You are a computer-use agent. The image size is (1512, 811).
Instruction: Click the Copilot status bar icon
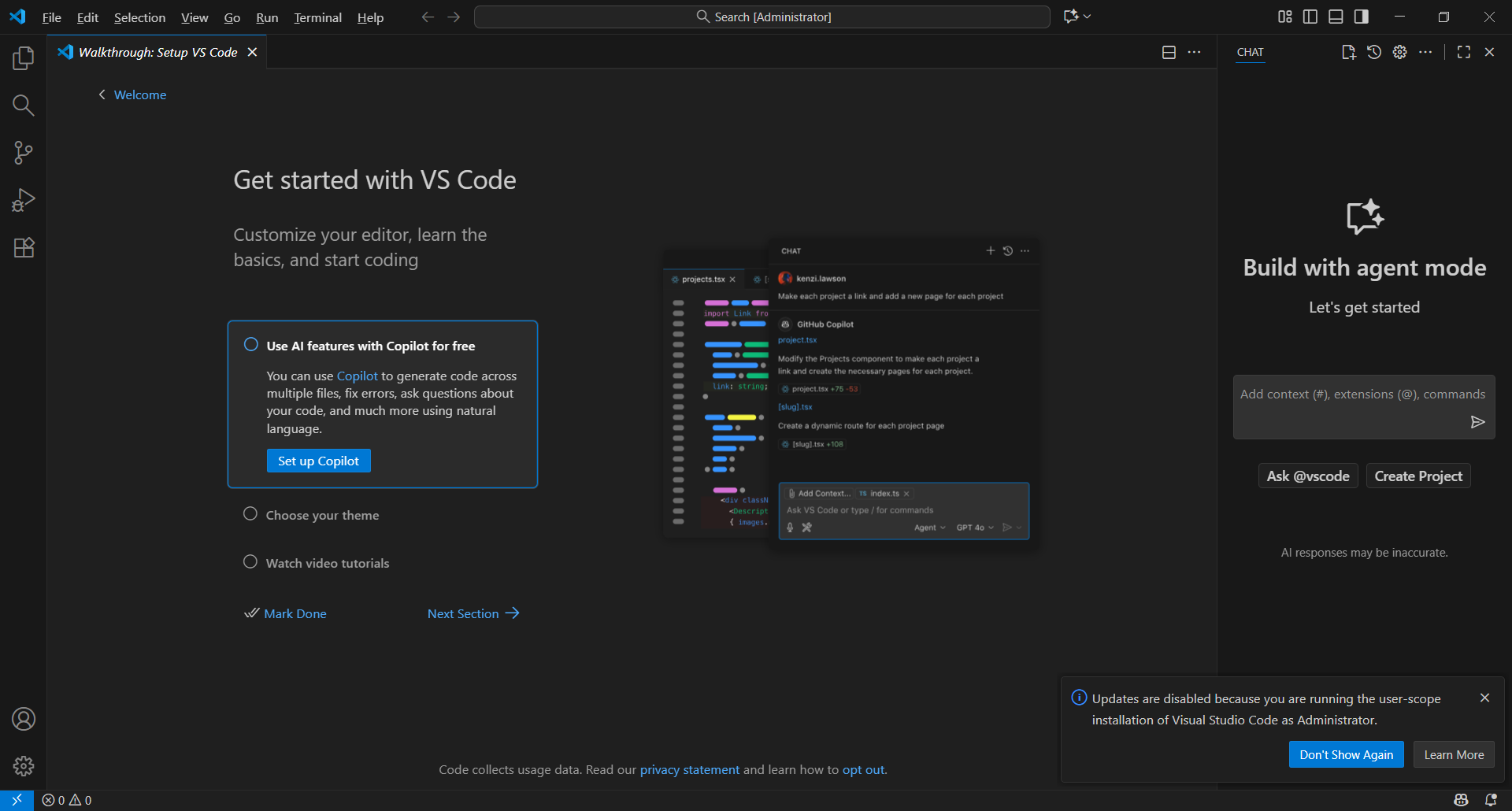click(1461, 800)
